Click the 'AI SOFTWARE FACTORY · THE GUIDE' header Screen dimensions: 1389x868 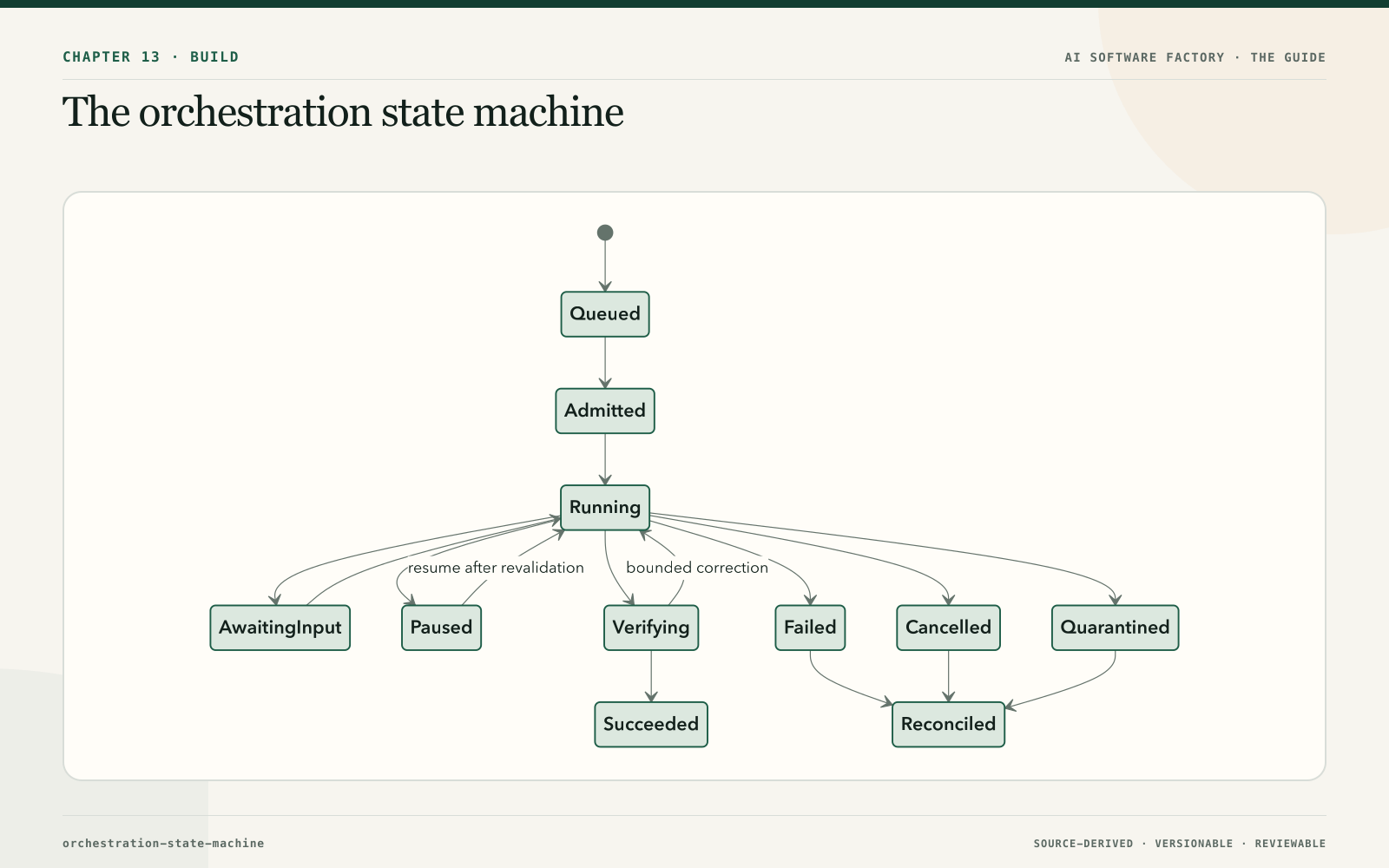coord(1195,57)
